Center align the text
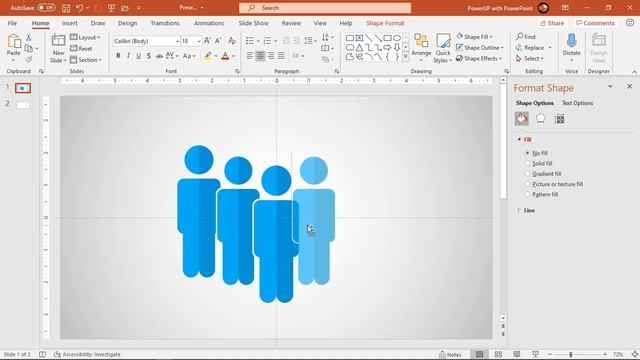640x360 pixels. 260,56
